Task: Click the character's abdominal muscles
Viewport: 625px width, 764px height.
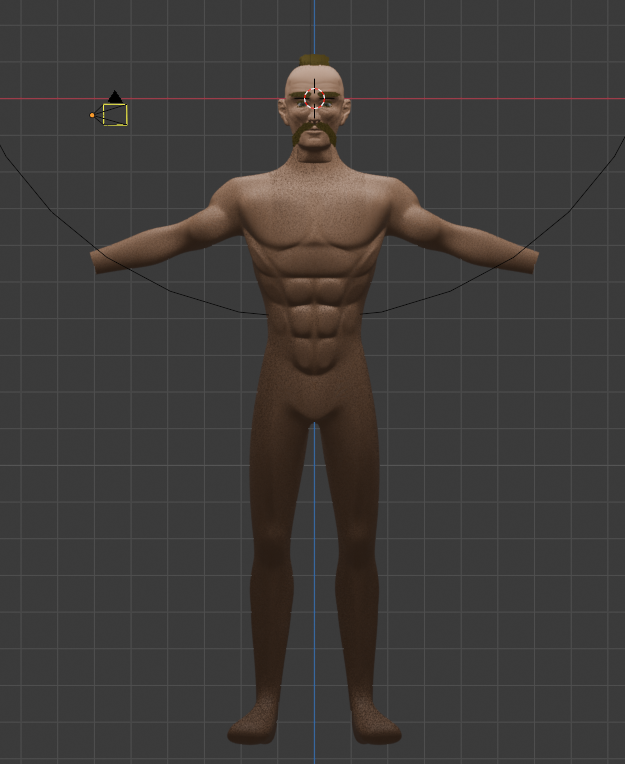Action: pyautogui.click(x=314, y=315)
